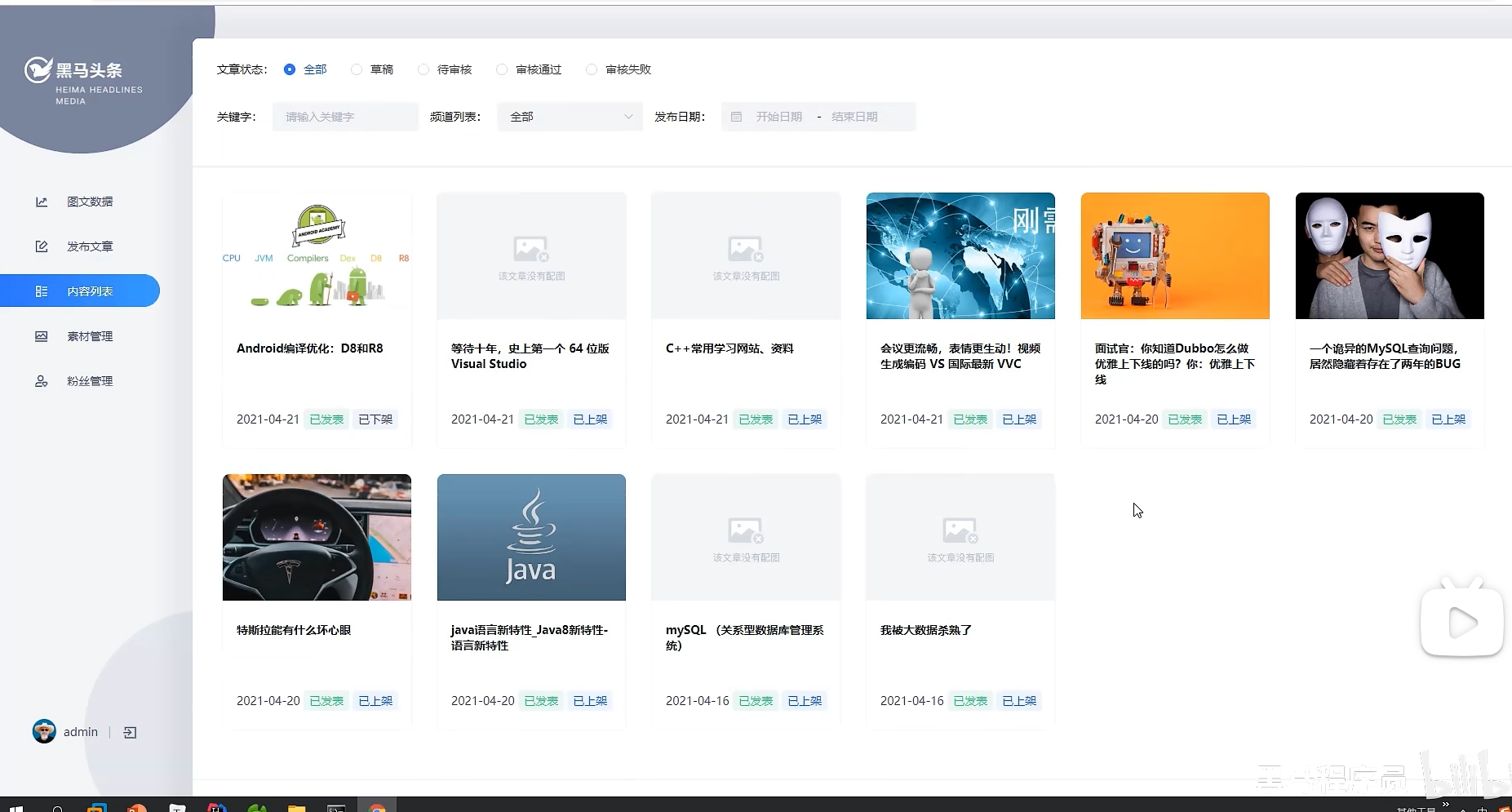Click the date 2021-04-20 on the 特斯拉 card
Image resolution: width=1512 pixels, height=812 pixels.
point(268,701)
